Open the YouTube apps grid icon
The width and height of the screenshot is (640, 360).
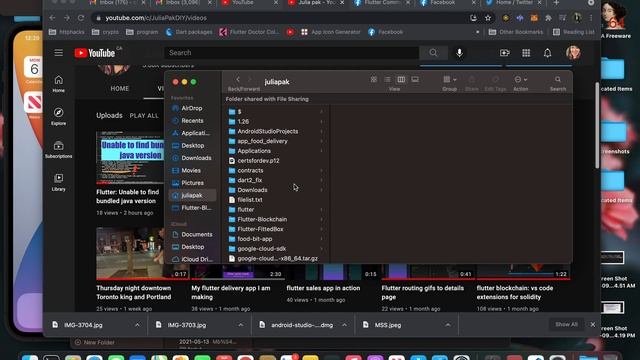click(526, 53)
